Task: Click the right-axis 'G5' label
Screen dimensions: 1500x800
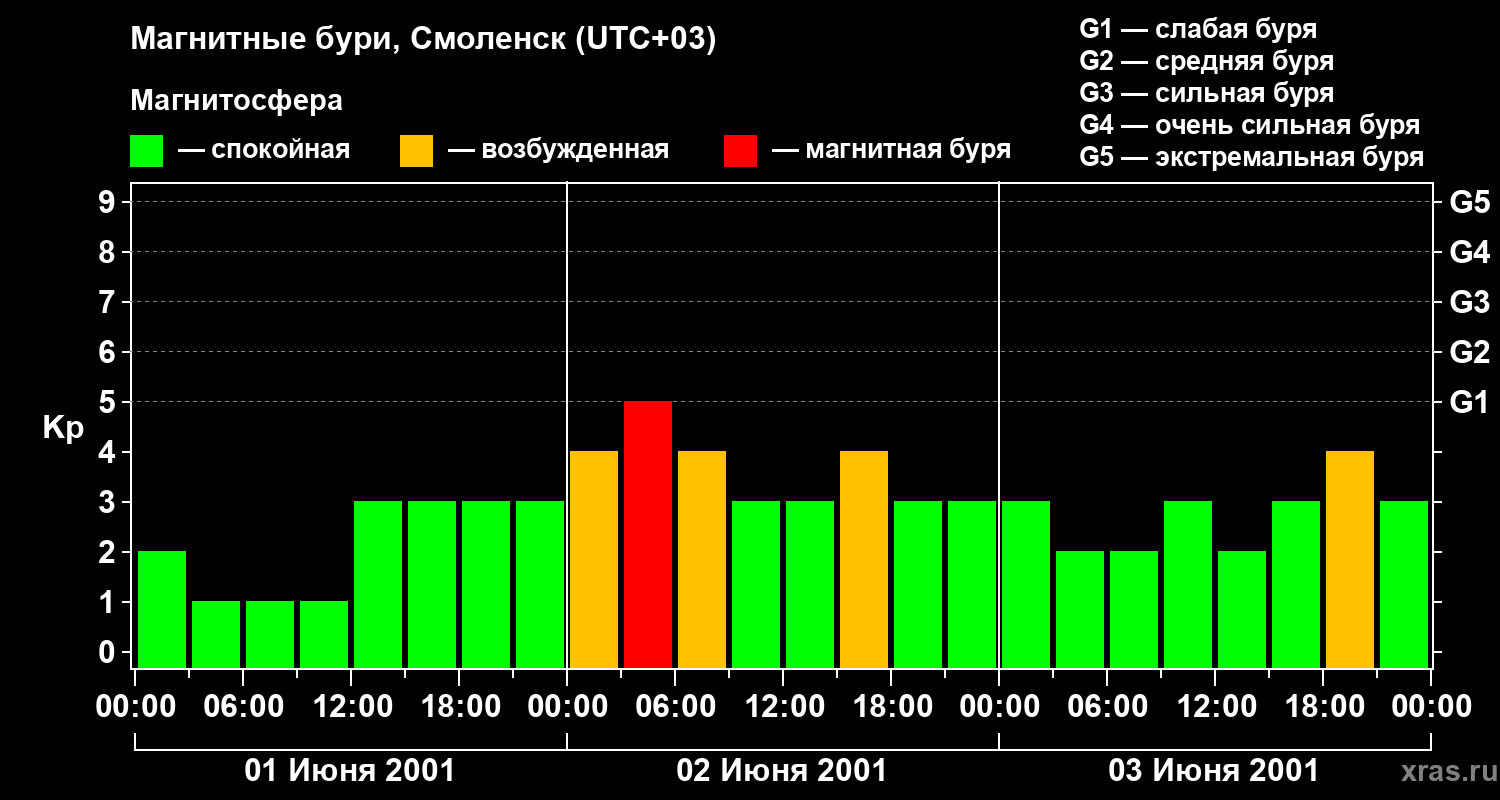Action: 1469,202
